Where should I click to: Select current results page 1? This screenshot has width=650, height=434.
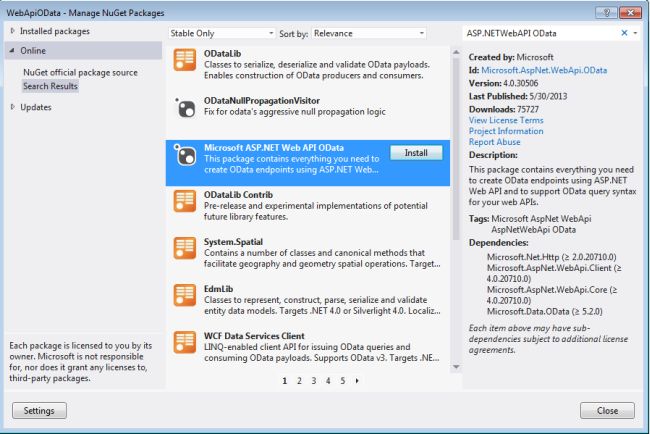[x=284, y=381]
